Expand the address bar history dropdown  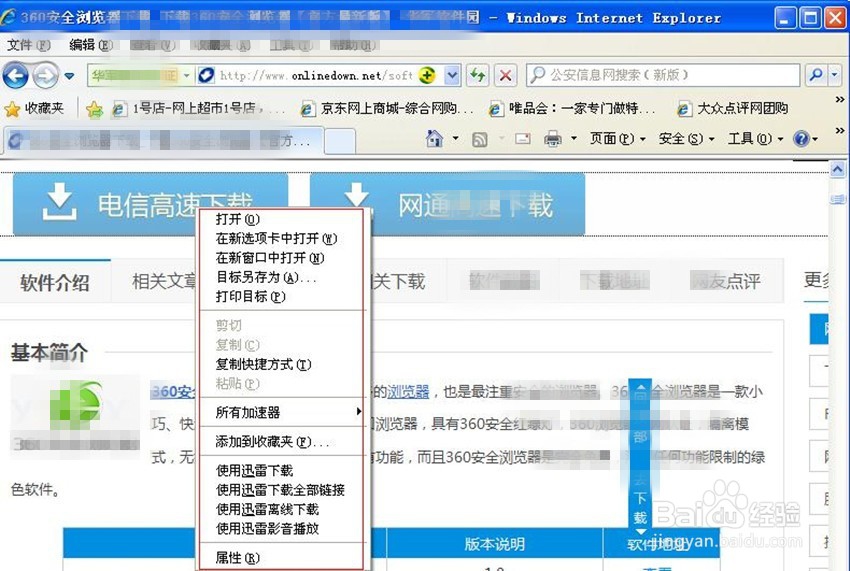452,75
